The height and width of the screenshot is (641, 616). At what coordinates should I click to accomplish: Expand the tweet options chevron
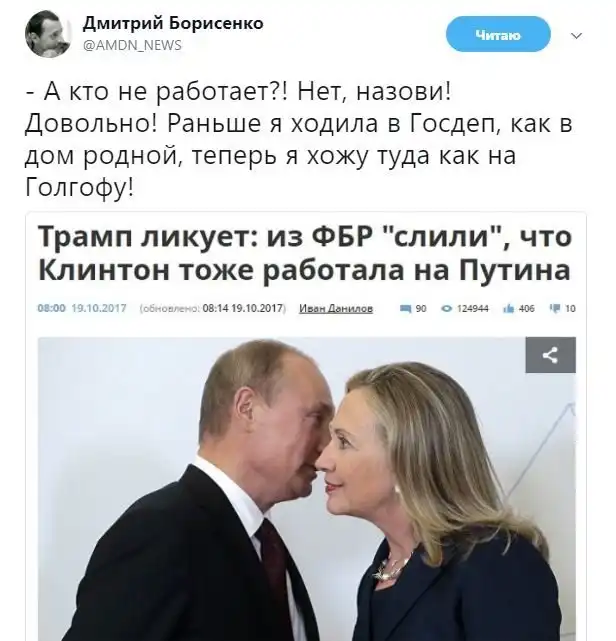576,36
